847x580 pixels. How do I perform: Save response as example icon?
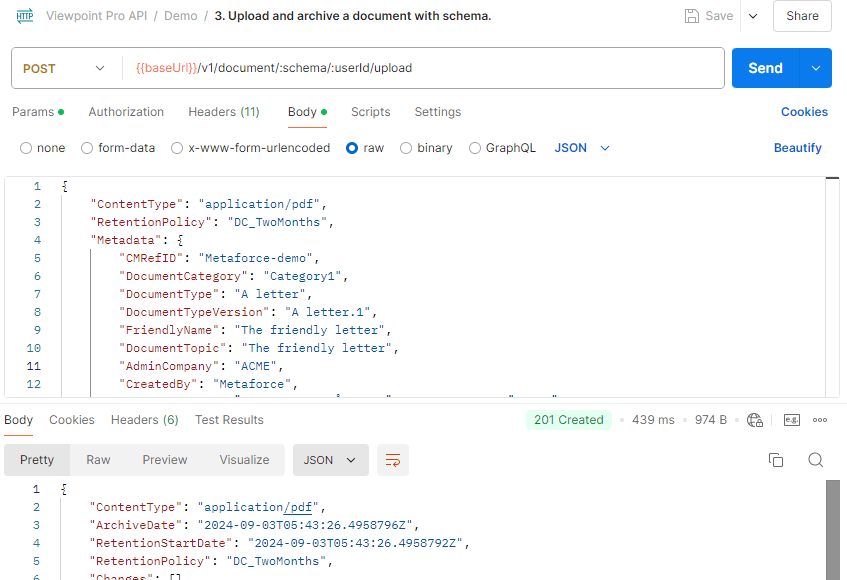pos(792,420)
